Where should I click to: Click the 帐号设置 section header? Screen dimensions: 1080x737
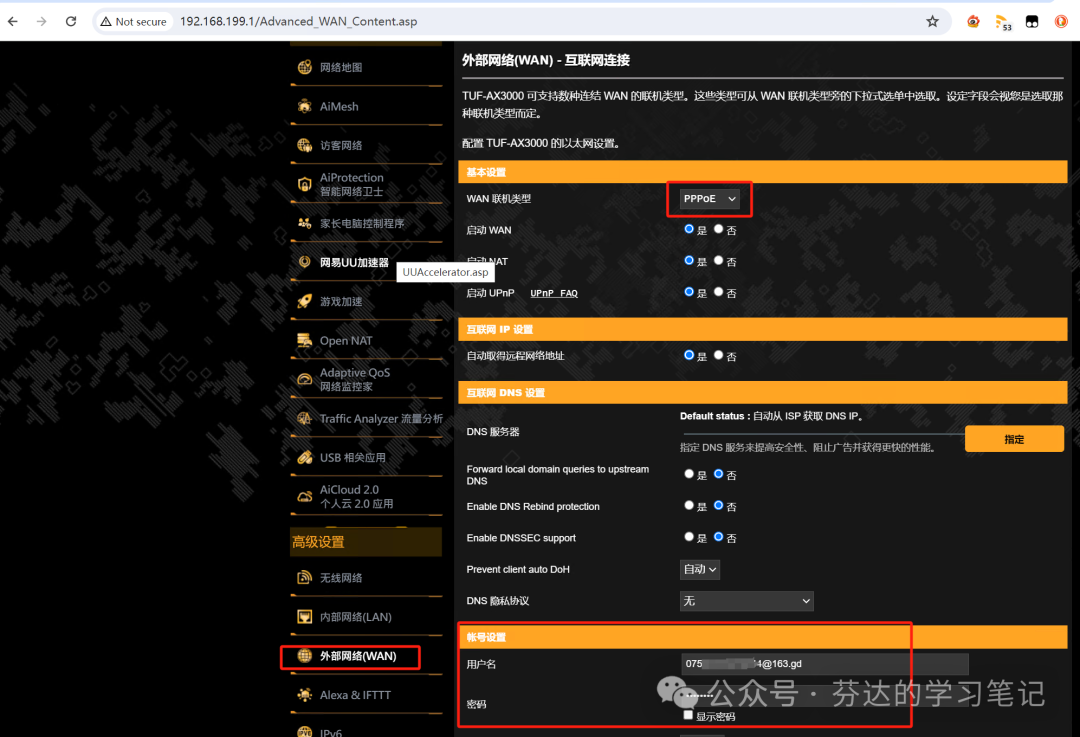coord(762,637)
